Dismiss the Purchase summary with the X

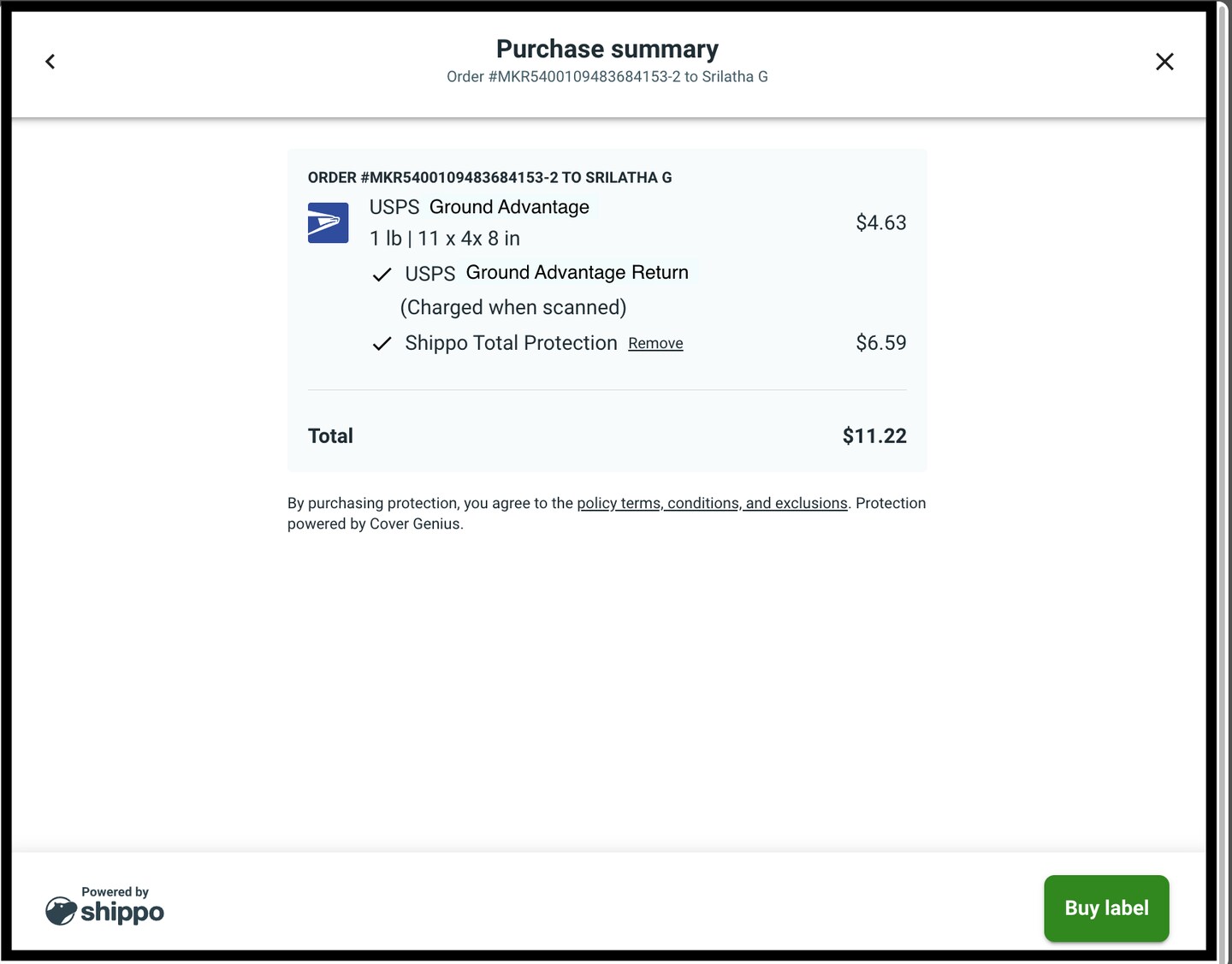click(x=1164, y=61)
